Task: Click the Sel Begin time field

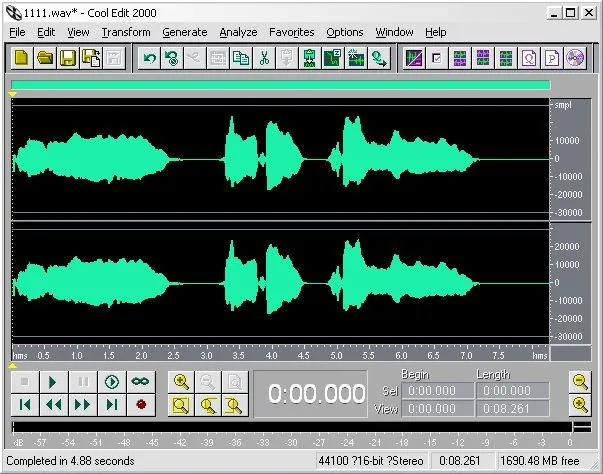Action: coord(438,391)
